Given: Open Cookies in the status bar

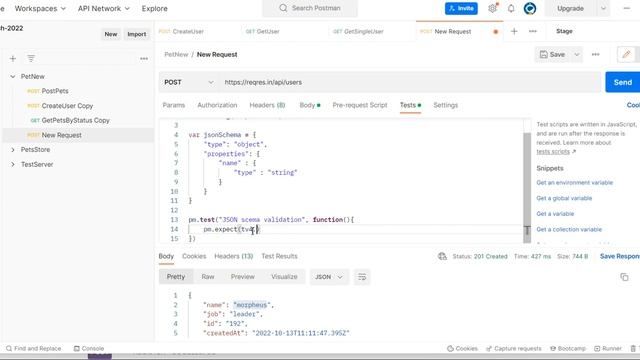Looking at the screenshot, I should point(462,349).
